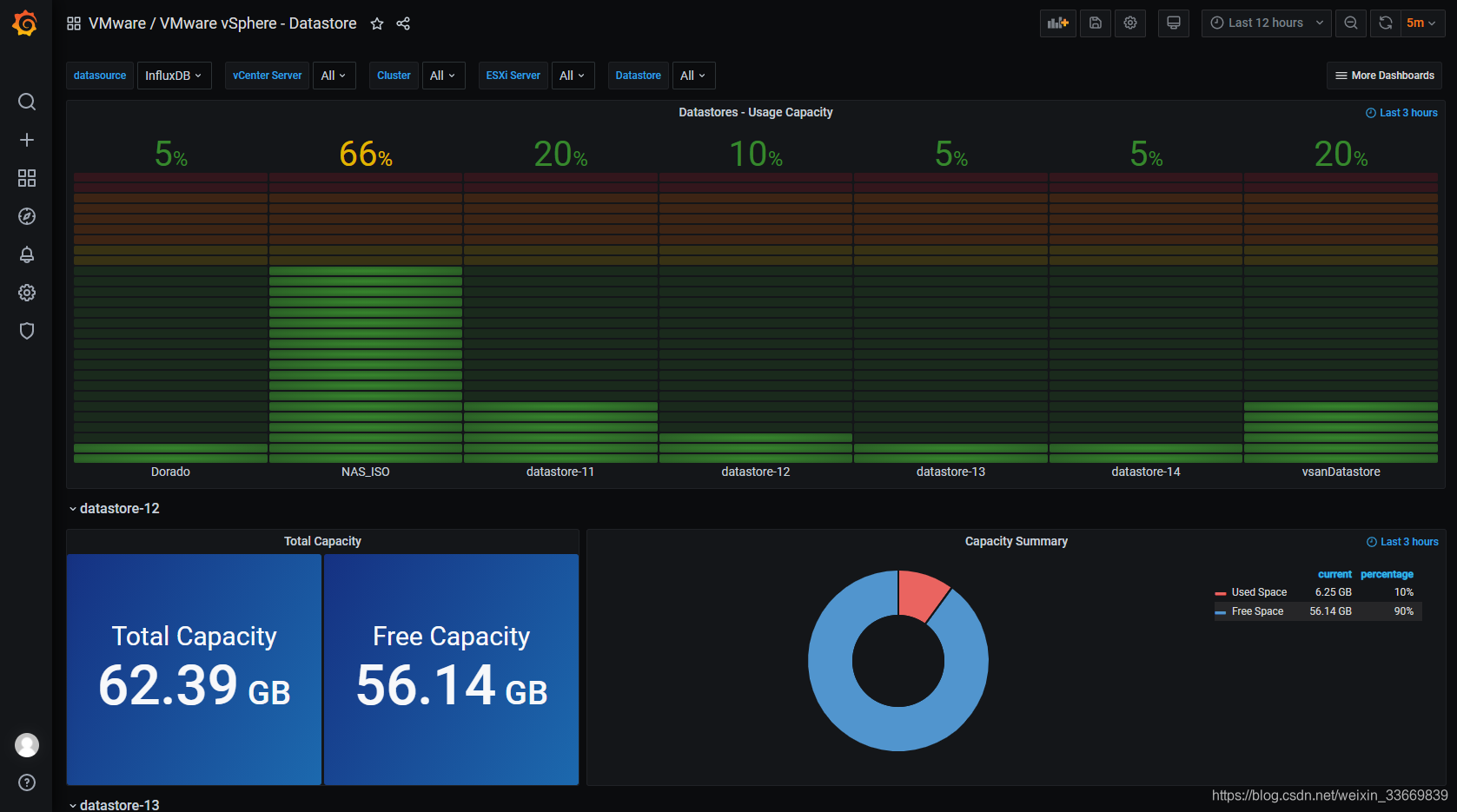The height and width of the screenshot is (812, 1457).
Task: Click the ESXi Server variable label
Action: point(513,76)
